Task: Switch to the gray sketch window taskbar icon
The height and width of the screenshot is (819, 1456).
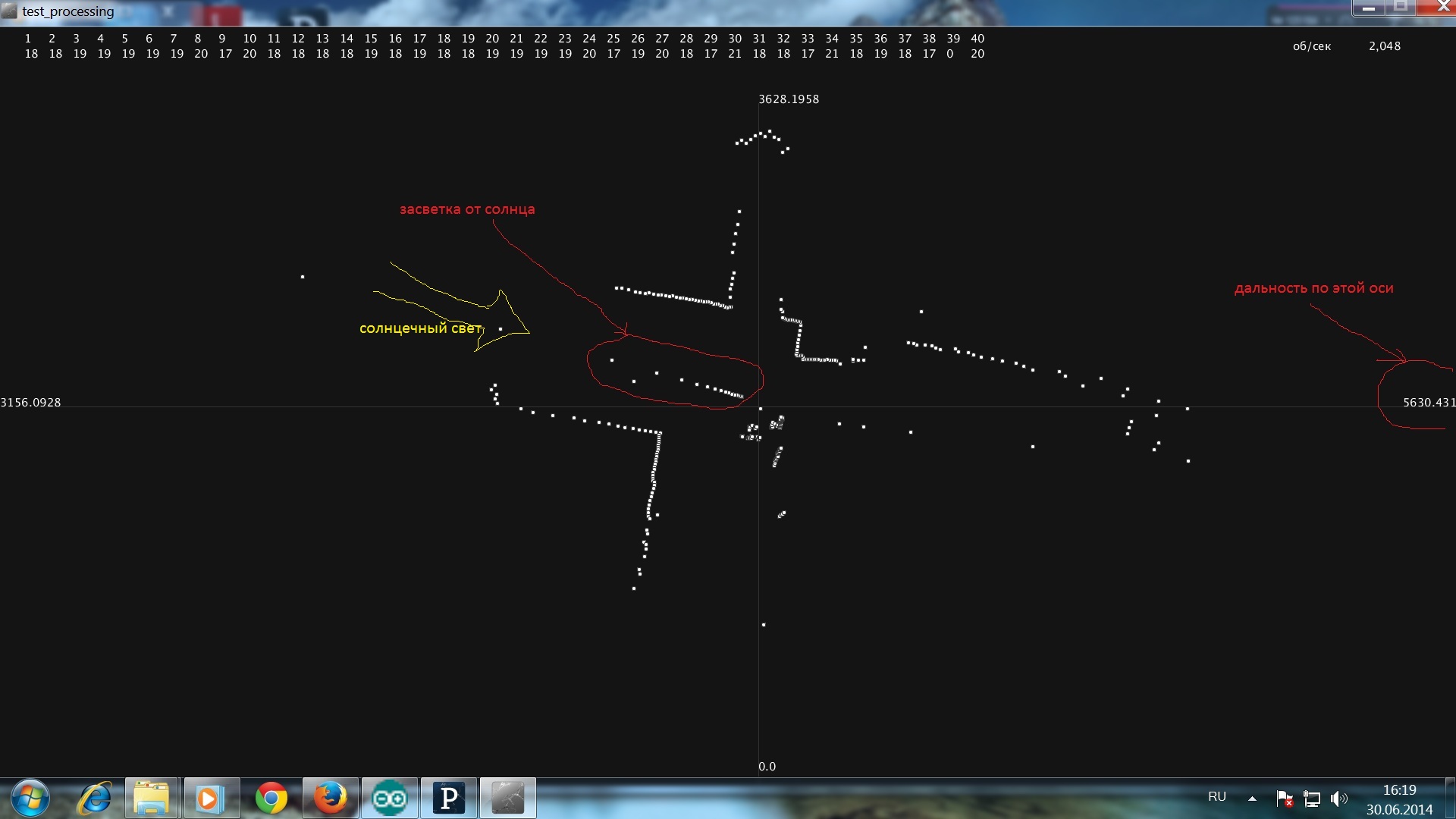Action: [x=508, y=799]
